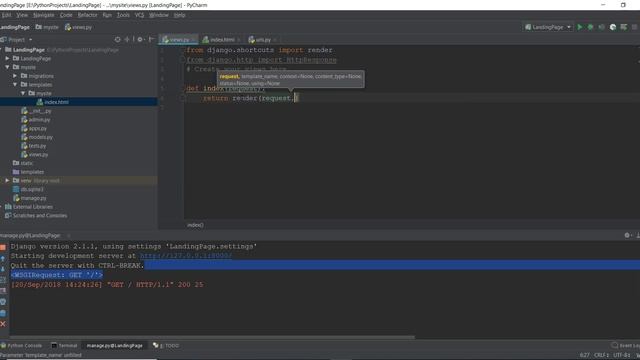Viewport: 640px width, 360px height.
Task: Click the mysite breadcrumb in the navigation bar
Action: pyautogui.click(x=47, y=27)
